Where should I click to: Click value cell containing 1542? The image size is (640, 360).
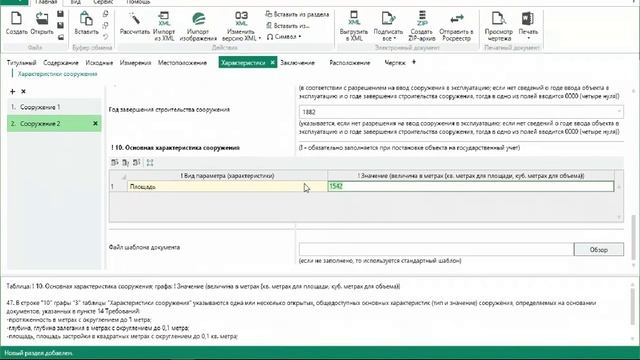[471, 187]
